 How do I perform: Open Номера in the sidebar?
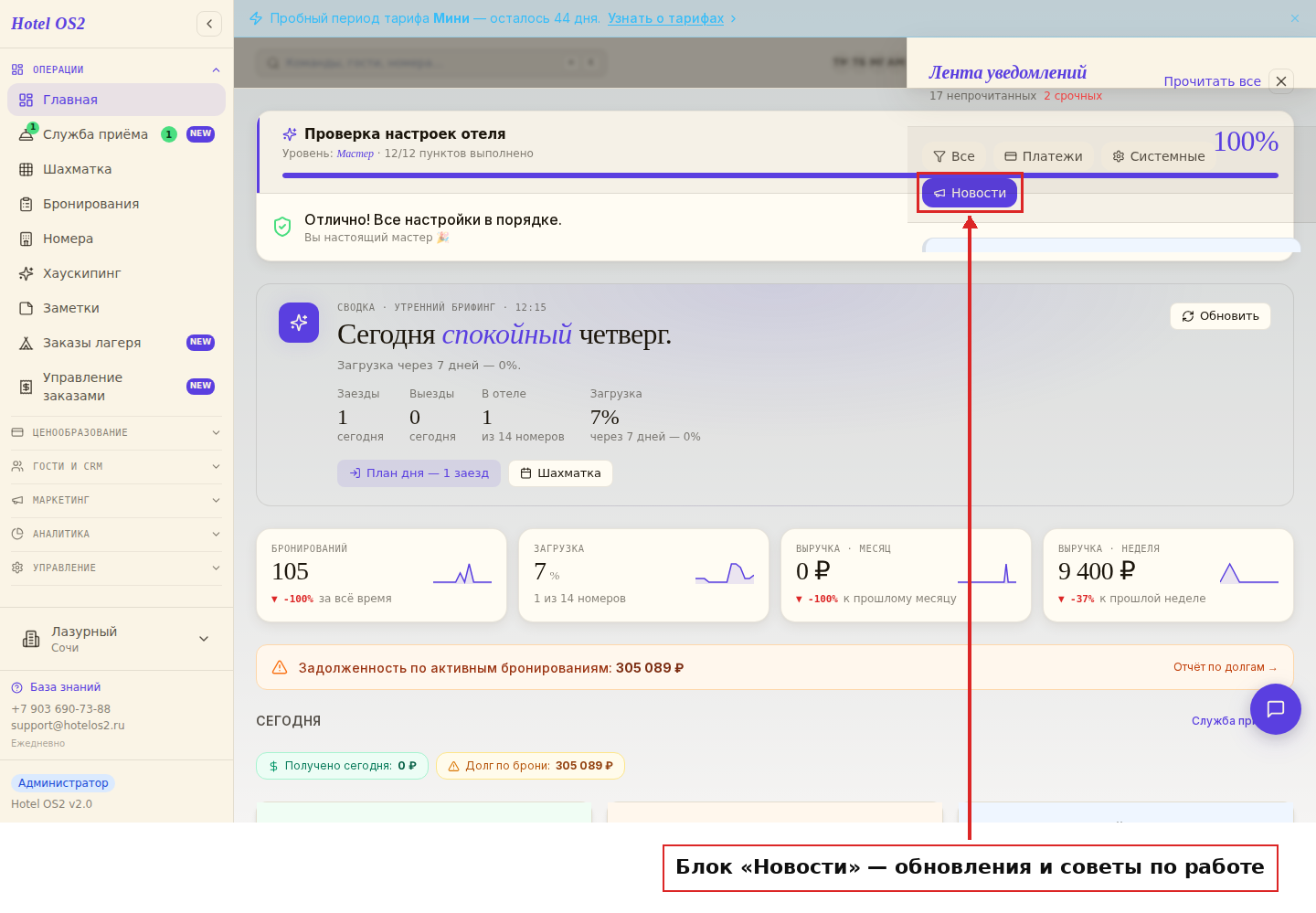tap(116, 239)
